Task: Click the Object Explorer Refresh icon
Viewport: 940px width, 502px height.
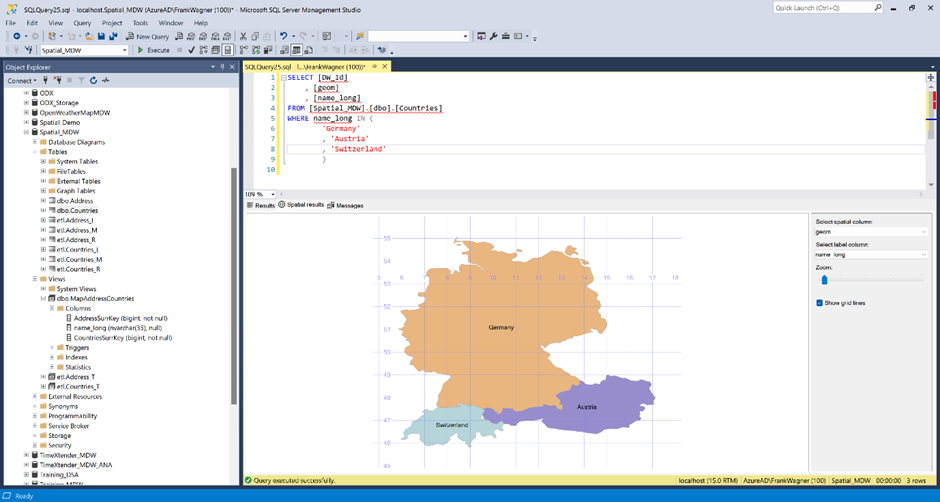Action: tap(94, 80)
